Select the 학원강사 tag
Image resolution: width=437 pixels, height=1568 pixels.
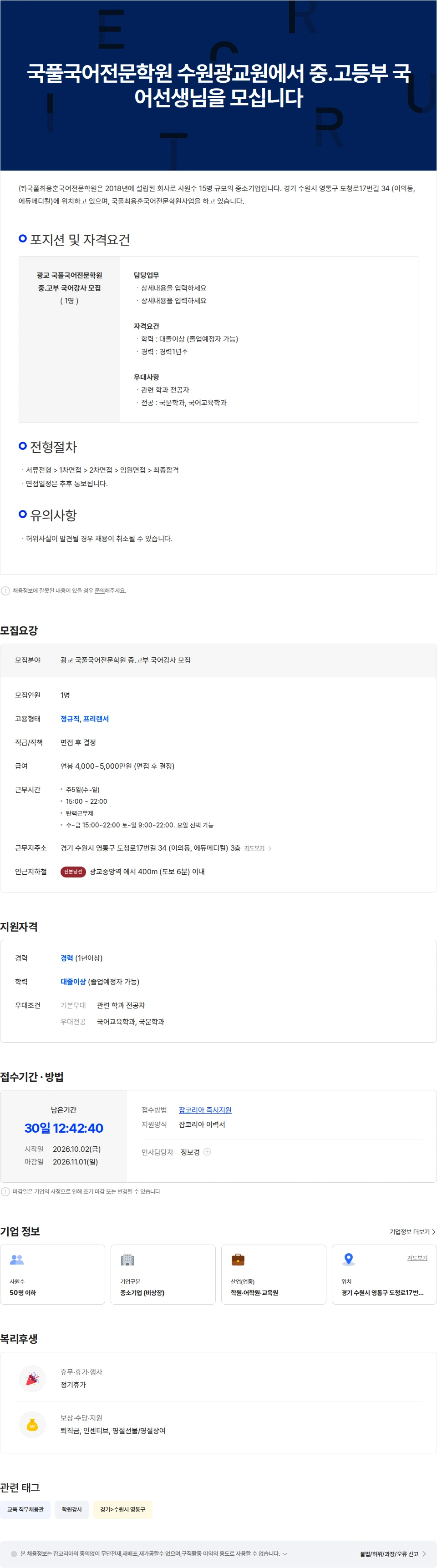[x=72, y=1509]
